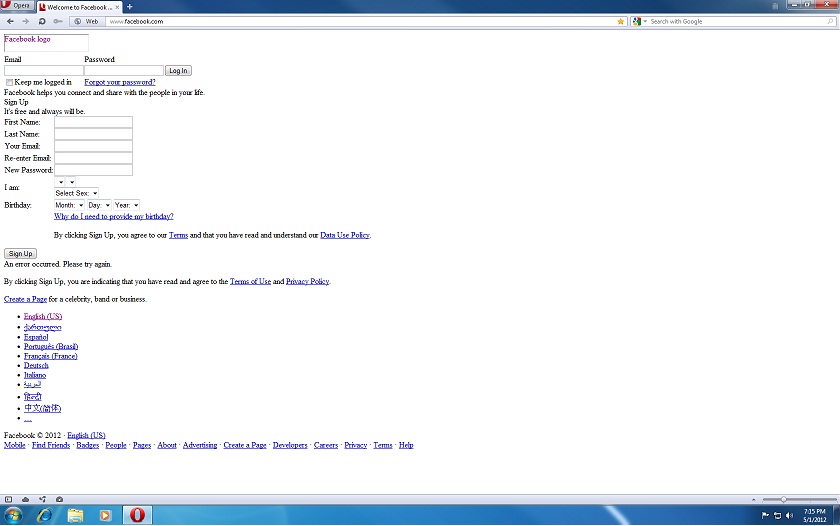This screenshot has width=840, height=526.
Task: Open the Privacy Policy link
Action: (x=308, y=281)
